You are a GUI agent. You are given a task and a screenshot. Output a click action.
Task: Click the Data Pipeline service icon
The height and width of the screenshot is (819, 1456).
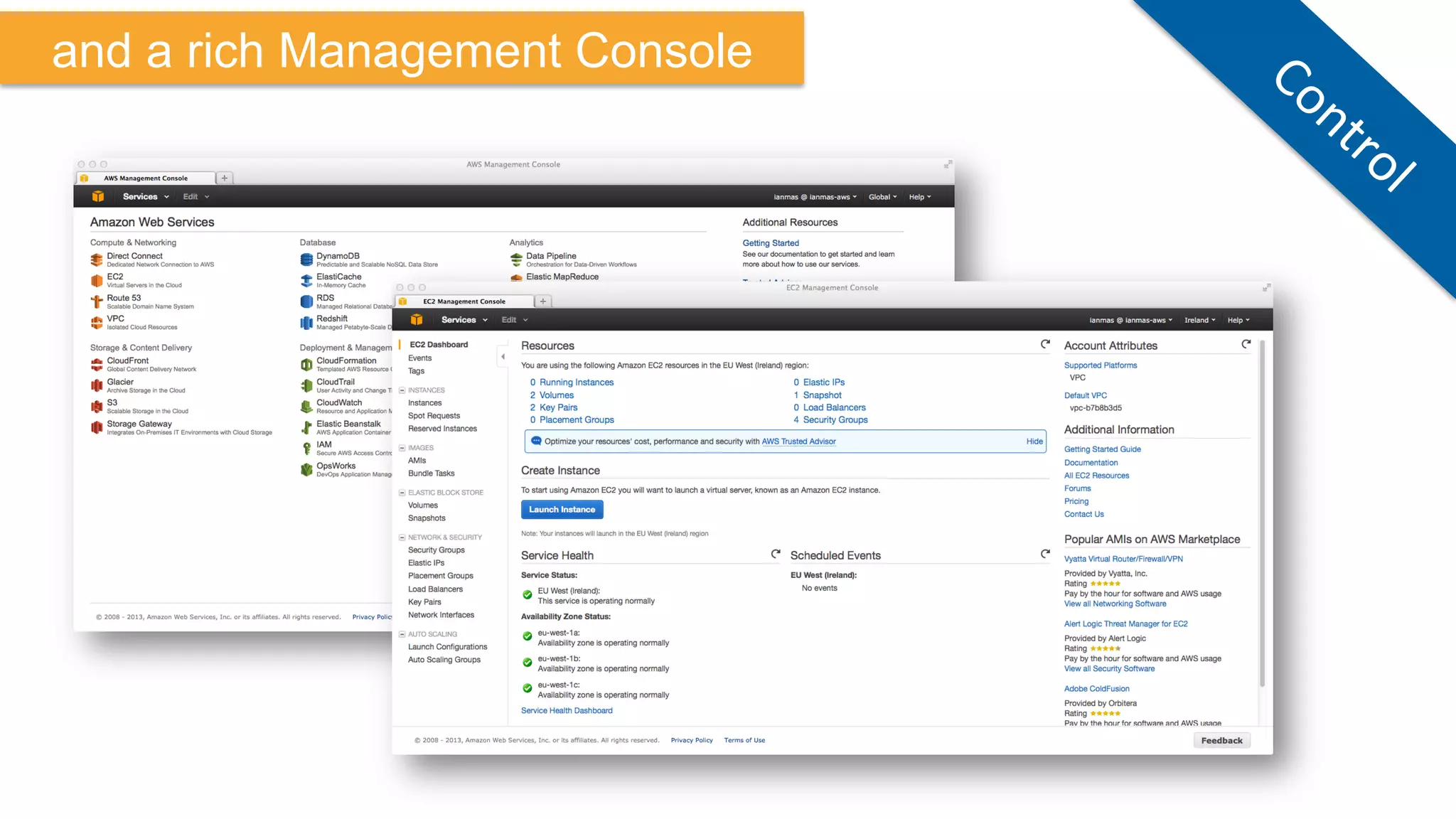(x=516, y=260)
